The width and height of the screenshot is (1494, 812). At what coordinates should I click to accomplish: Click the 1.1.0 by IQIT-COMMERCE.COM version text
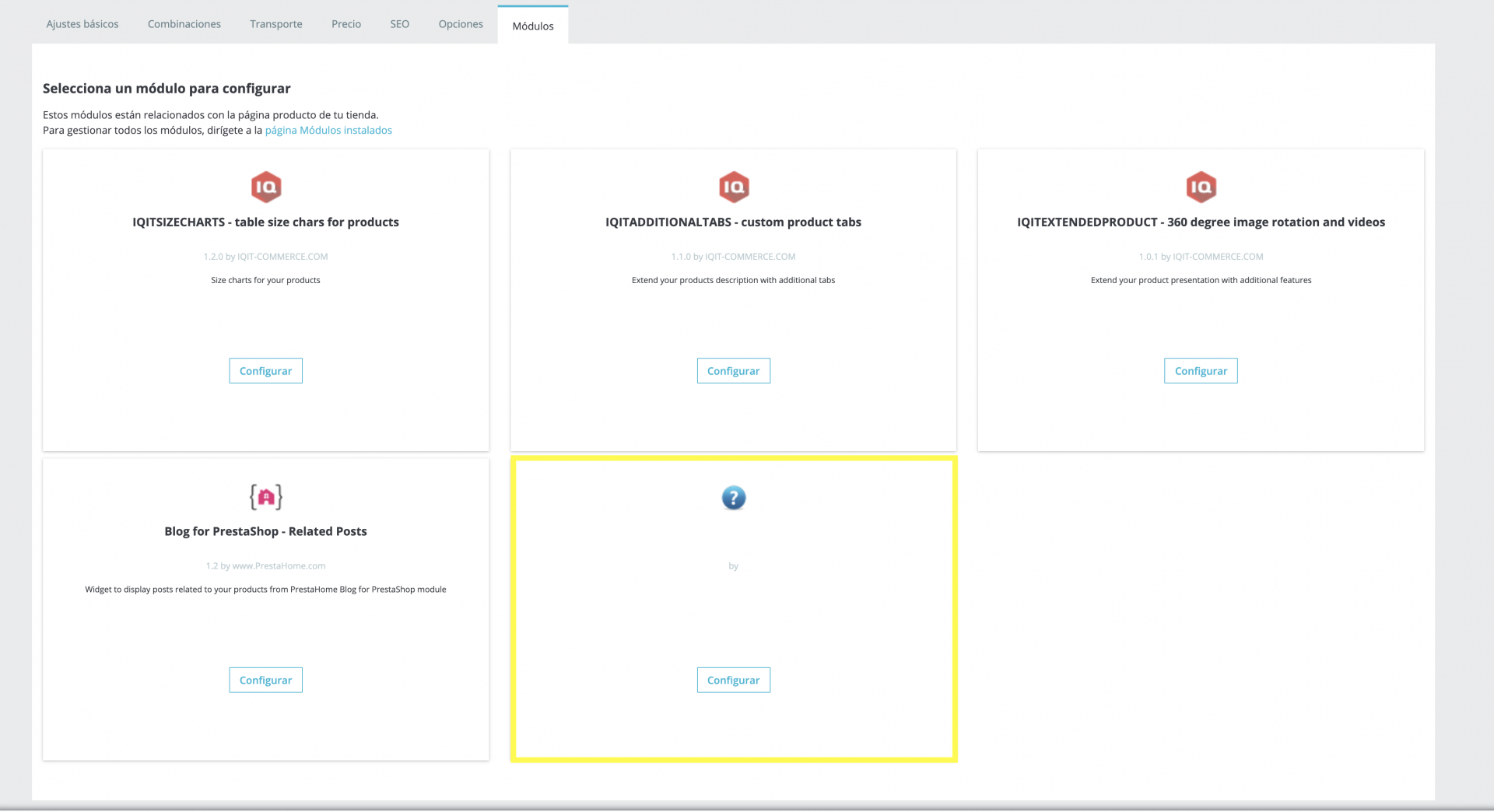click(x=734, y=257)
